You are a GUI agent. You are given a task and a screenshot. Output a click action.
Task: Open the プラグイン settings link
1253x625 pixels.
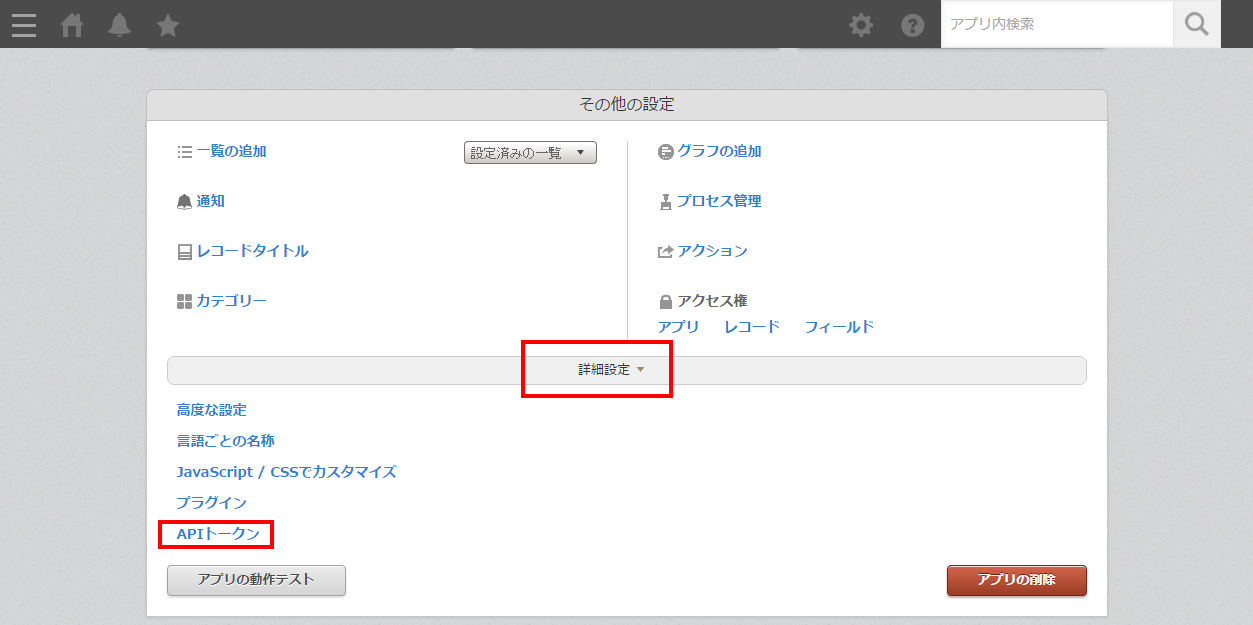(x=211, y=503)
